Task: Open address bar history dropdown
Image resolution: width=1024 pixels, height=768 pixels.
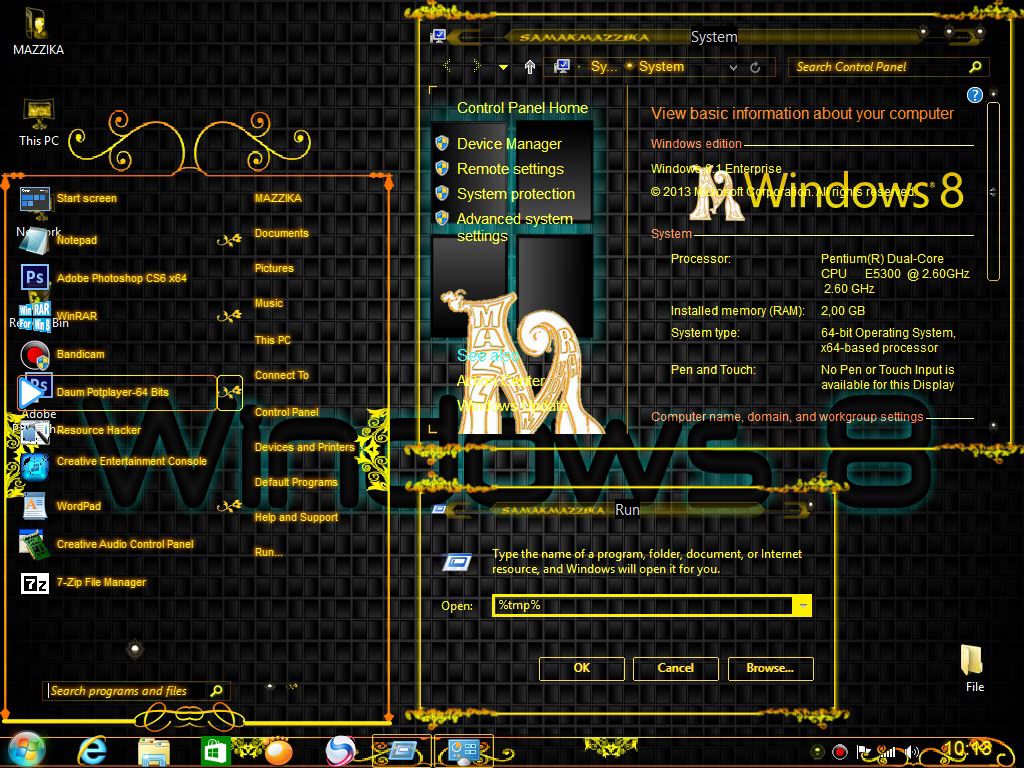Action: coord(733,67)
